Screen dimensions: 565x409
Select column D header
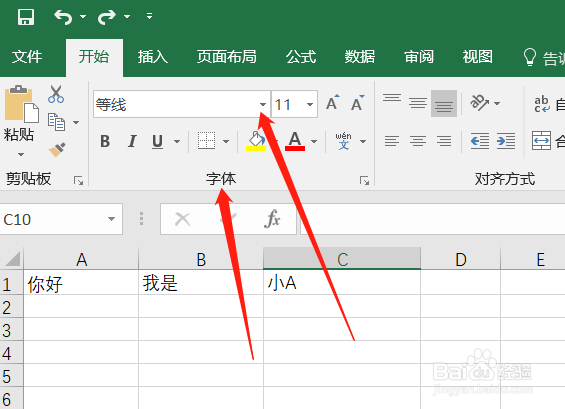tap(461, 259)
